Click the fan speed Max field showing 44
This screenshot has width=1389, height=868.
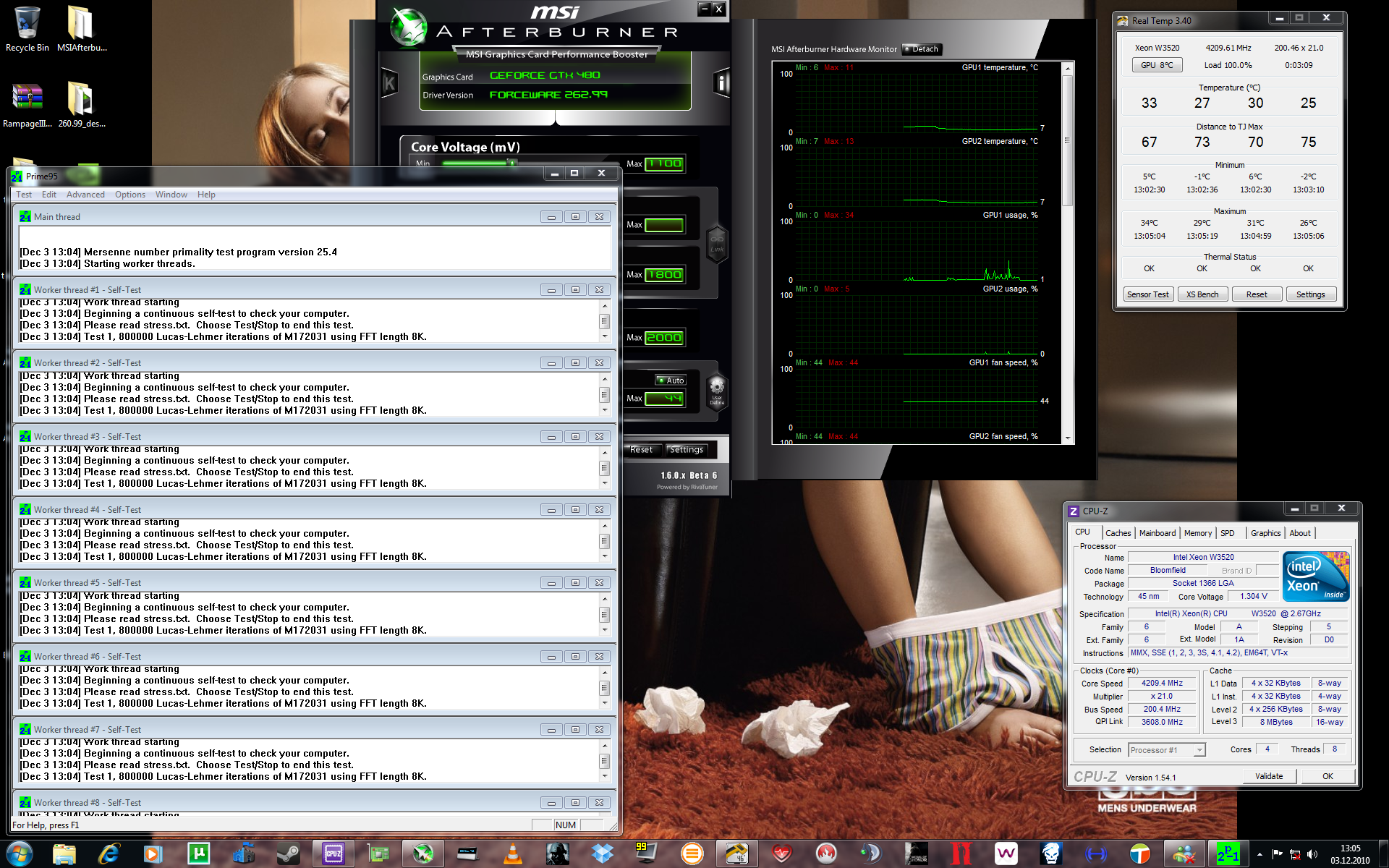(x=664, y=399)
